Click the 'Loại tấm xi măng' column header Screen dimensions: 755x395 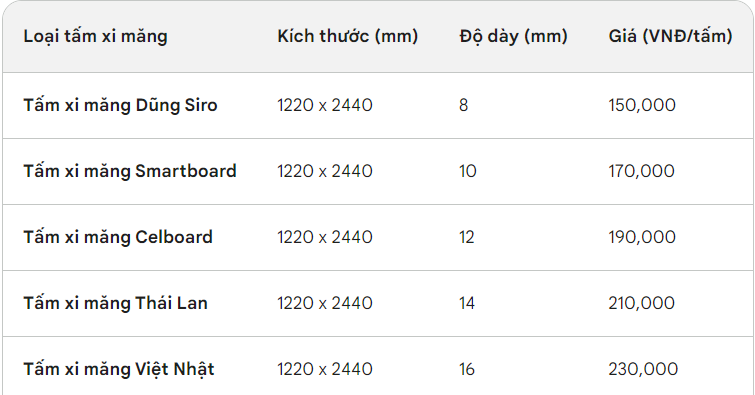(x=95, y=37)
